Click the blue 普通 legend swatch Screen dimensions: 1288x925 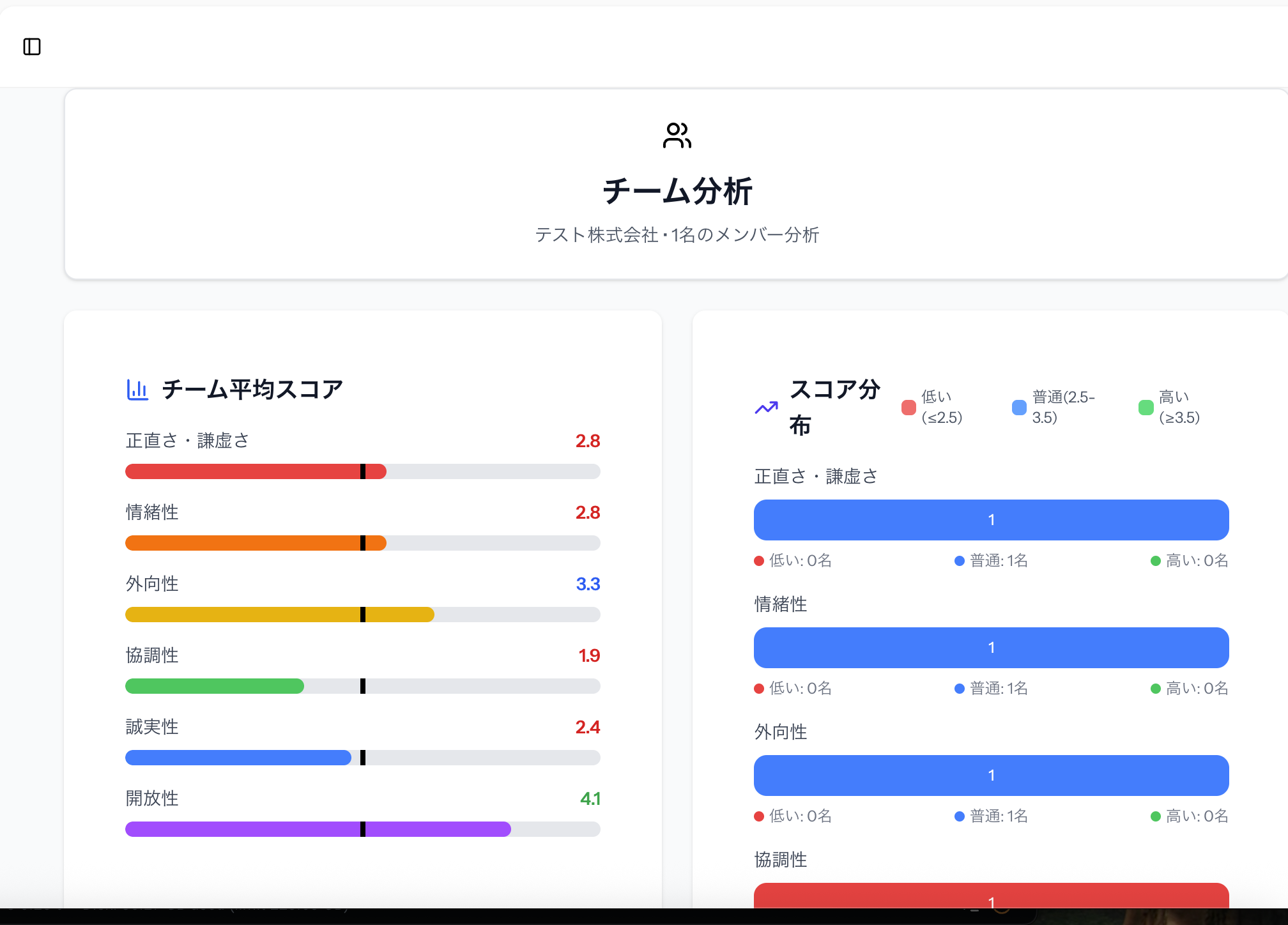click(x=1019, y=407)
